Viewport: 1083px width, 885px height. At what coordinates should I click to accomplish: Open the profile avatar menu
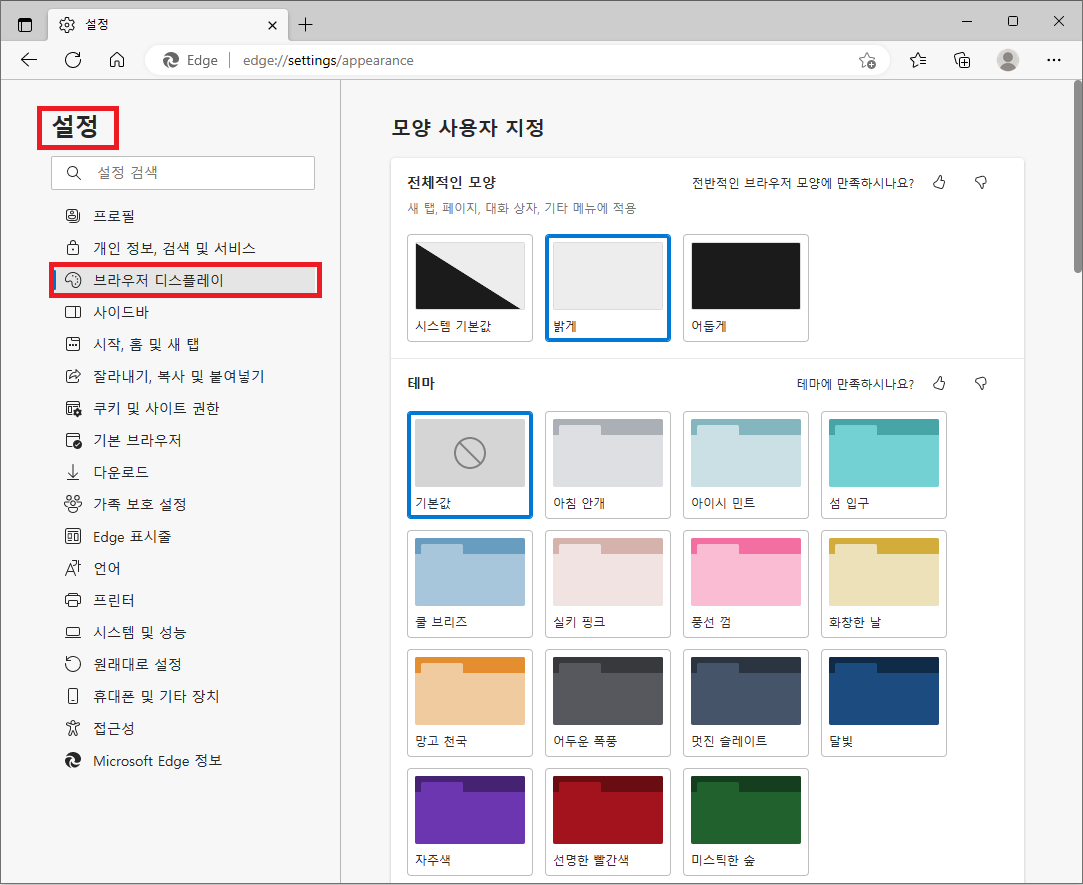click(x=1008, y=60)
